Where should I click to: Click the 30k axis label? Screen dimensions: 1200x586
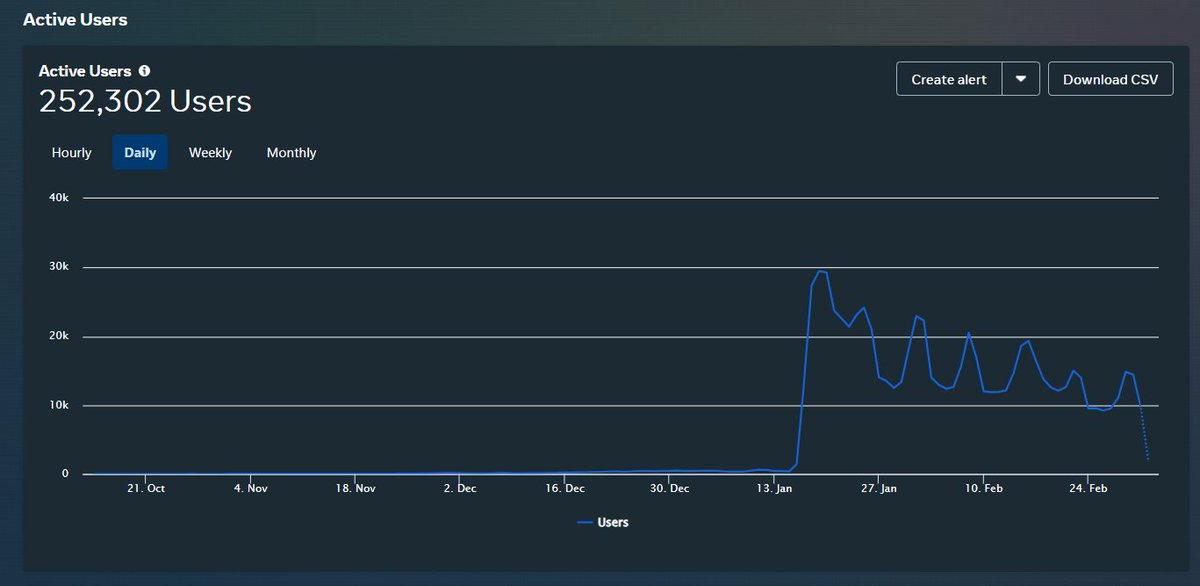coord(58,267)
